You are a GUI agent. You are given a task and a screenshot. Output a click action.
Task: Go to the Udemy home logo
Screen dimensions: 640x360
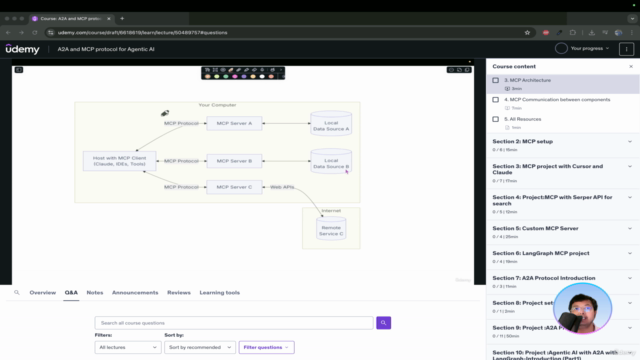pyautogui.click(x=22, y=49)
